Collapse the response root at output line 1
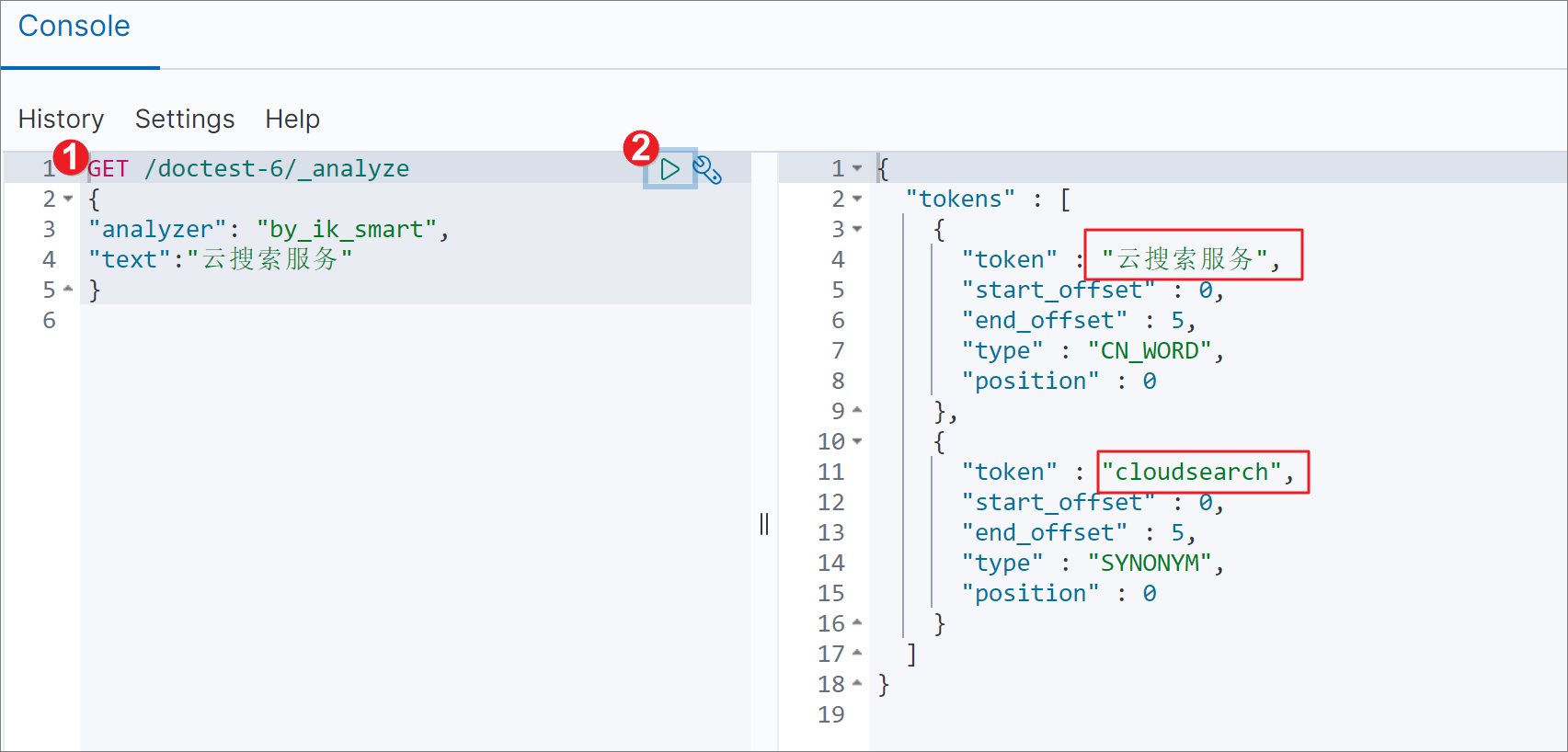Screen dimensions: 1568x752 [x=857, y=168]
